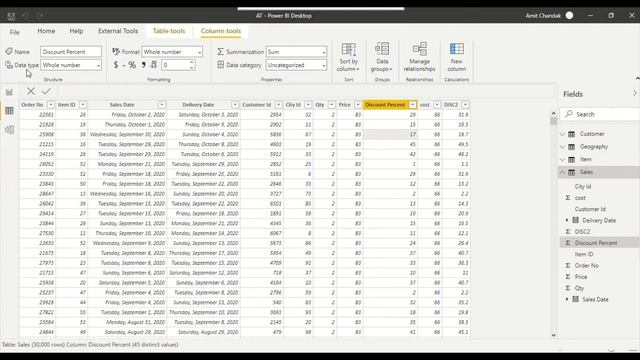Create a New column
This screenshot has width=640, height=360.
pyautogui.click(x=456, y=57)
